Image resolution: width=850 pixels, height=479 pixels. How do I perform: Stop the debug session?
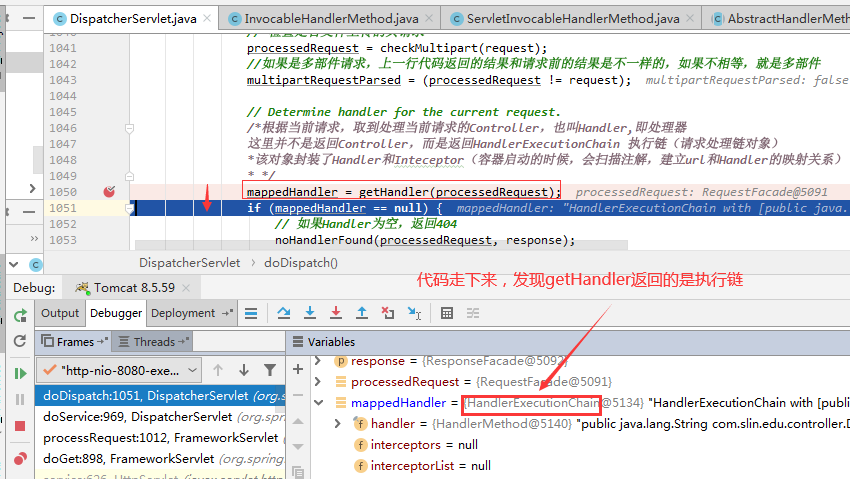click(x=20, y=426)
